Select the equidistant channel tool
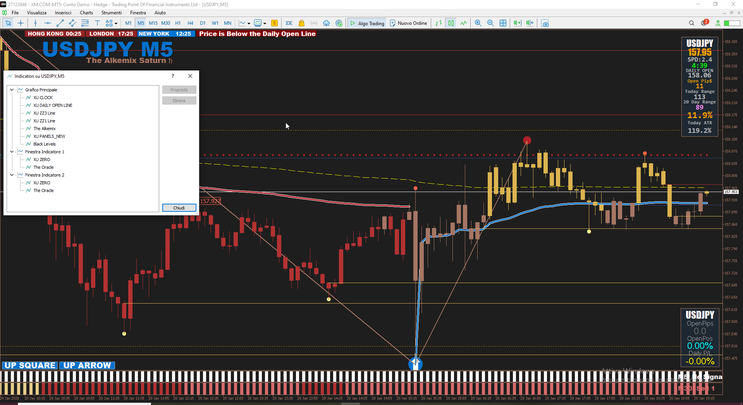This screenshot has height=405, width=743. coord(72,23)
